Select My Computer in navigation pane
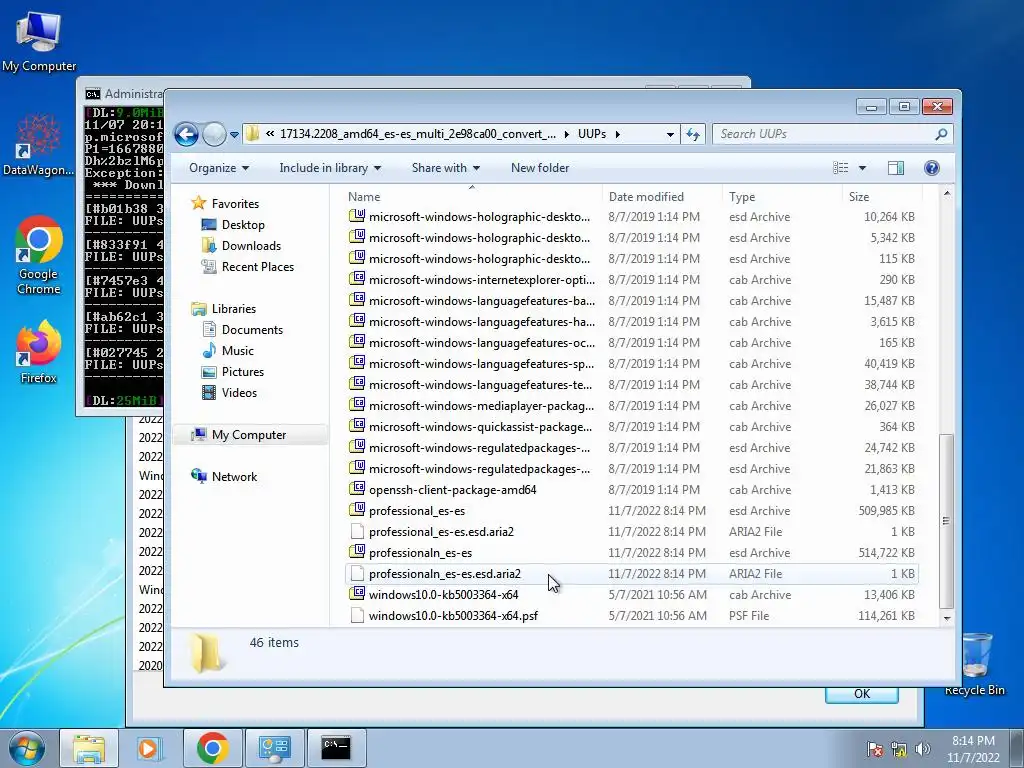 tap(248, 435)
